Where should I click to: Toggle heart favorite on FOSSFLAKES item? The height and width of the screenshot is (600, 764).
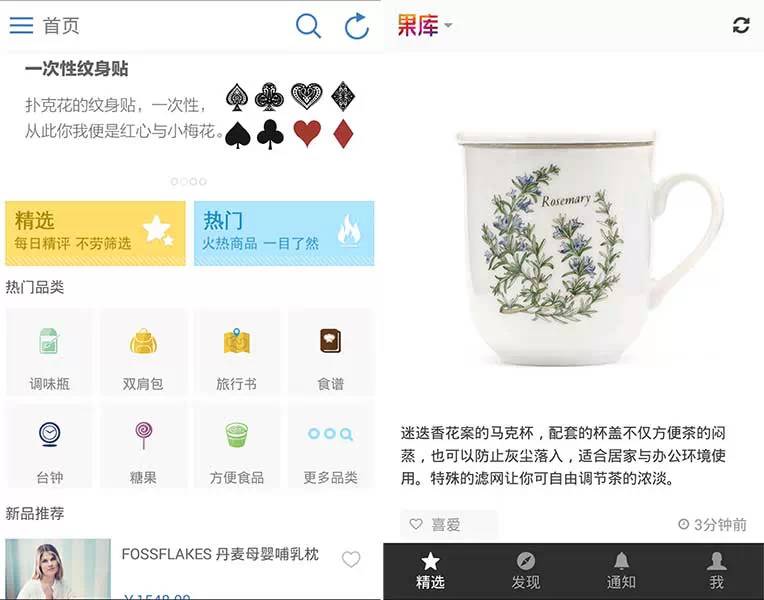(351, 559)
